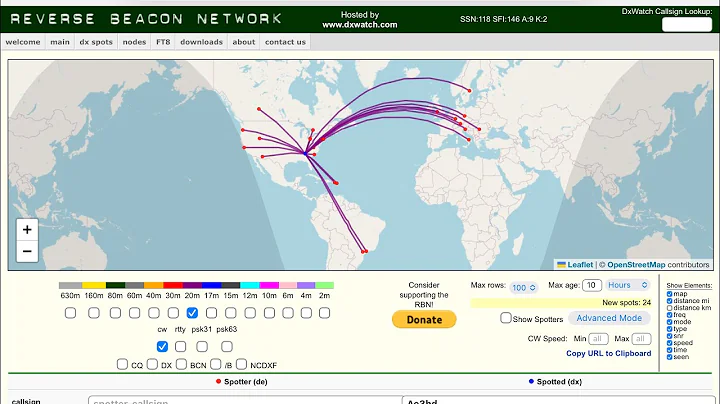Open the about tab

pos(243,42)
